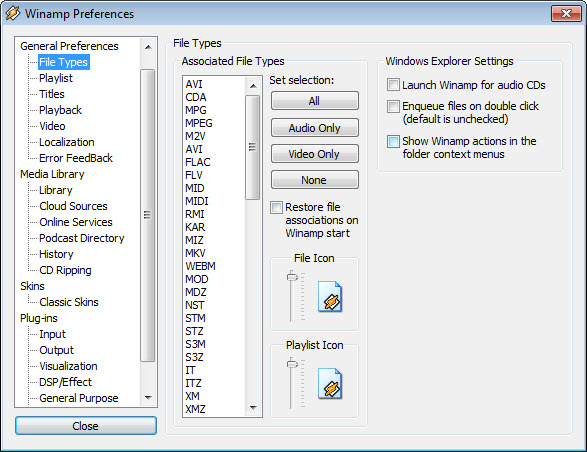Click the file types list down arrow

[x=253, y=408]
